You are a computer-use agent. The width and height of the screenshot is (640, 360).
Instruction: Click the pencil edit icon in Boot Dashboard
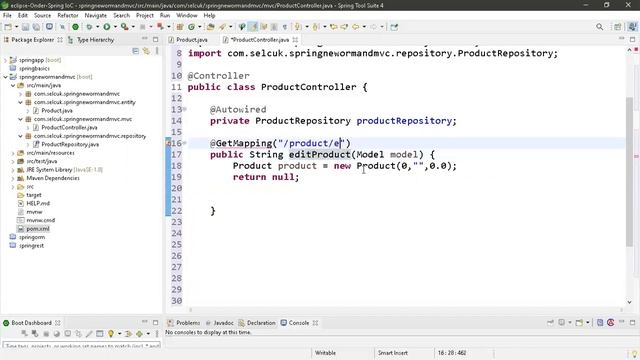coord(89,334)
